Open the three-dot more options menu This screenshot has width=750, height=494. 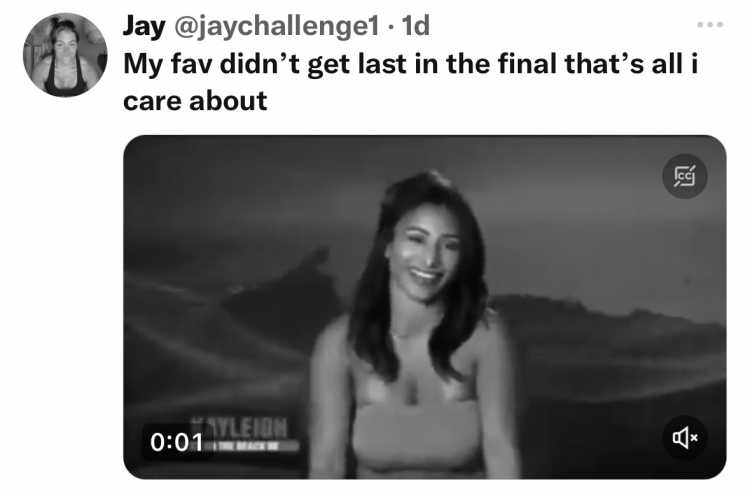pyautogui.click(x=710, y=24)
